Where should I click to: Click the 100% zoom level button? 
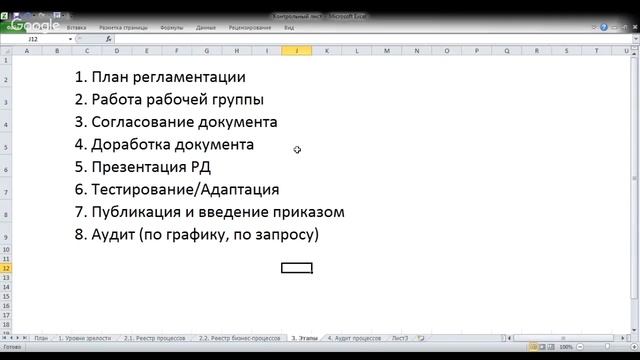pyautogui.click(x=566, y=347)
